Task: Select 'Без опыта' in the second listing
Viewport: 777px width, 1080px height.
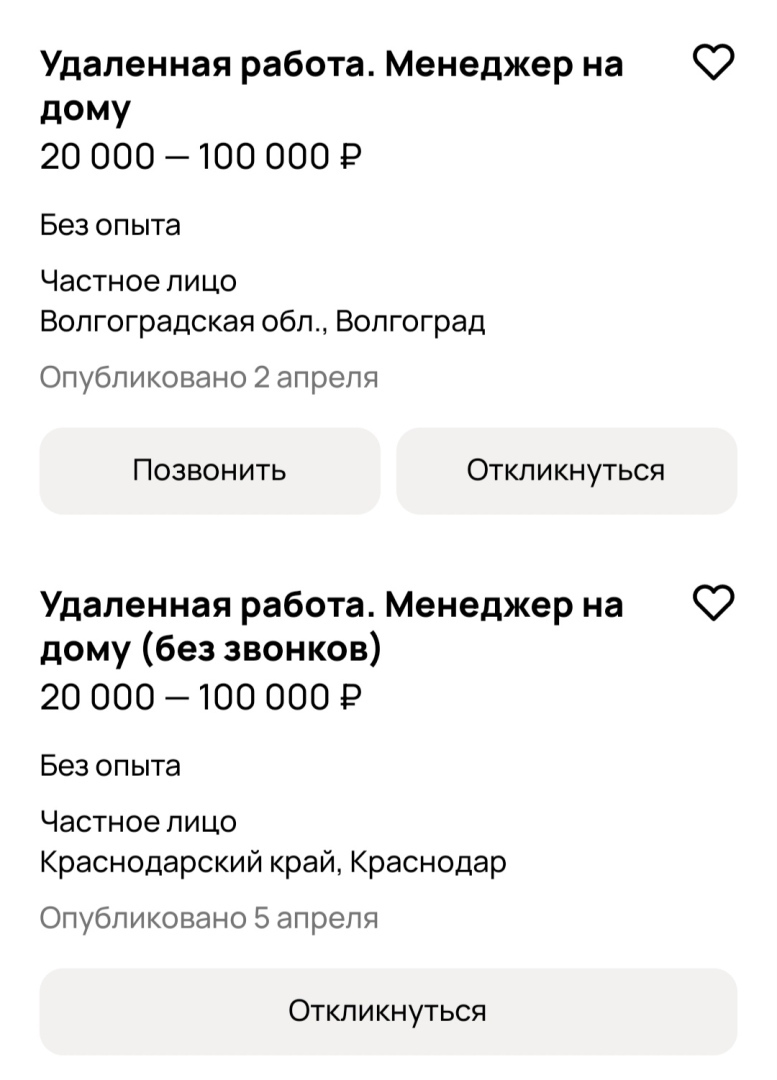Action: click(x=110, y=766)
